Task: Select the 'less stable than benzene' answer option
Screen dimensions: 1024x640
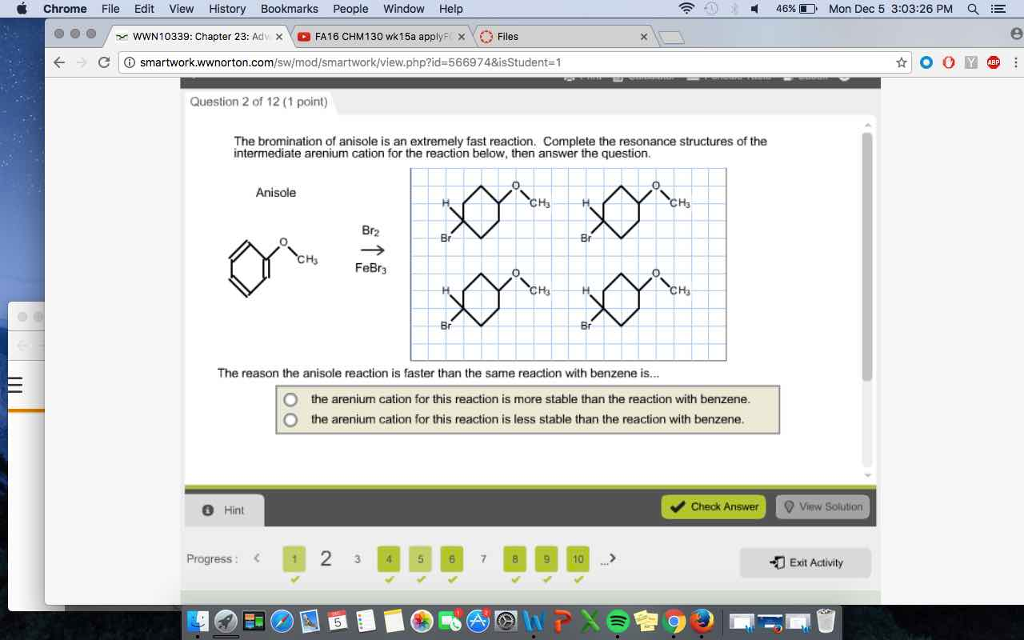Action: pyautogui.click(x=290, y=419)
